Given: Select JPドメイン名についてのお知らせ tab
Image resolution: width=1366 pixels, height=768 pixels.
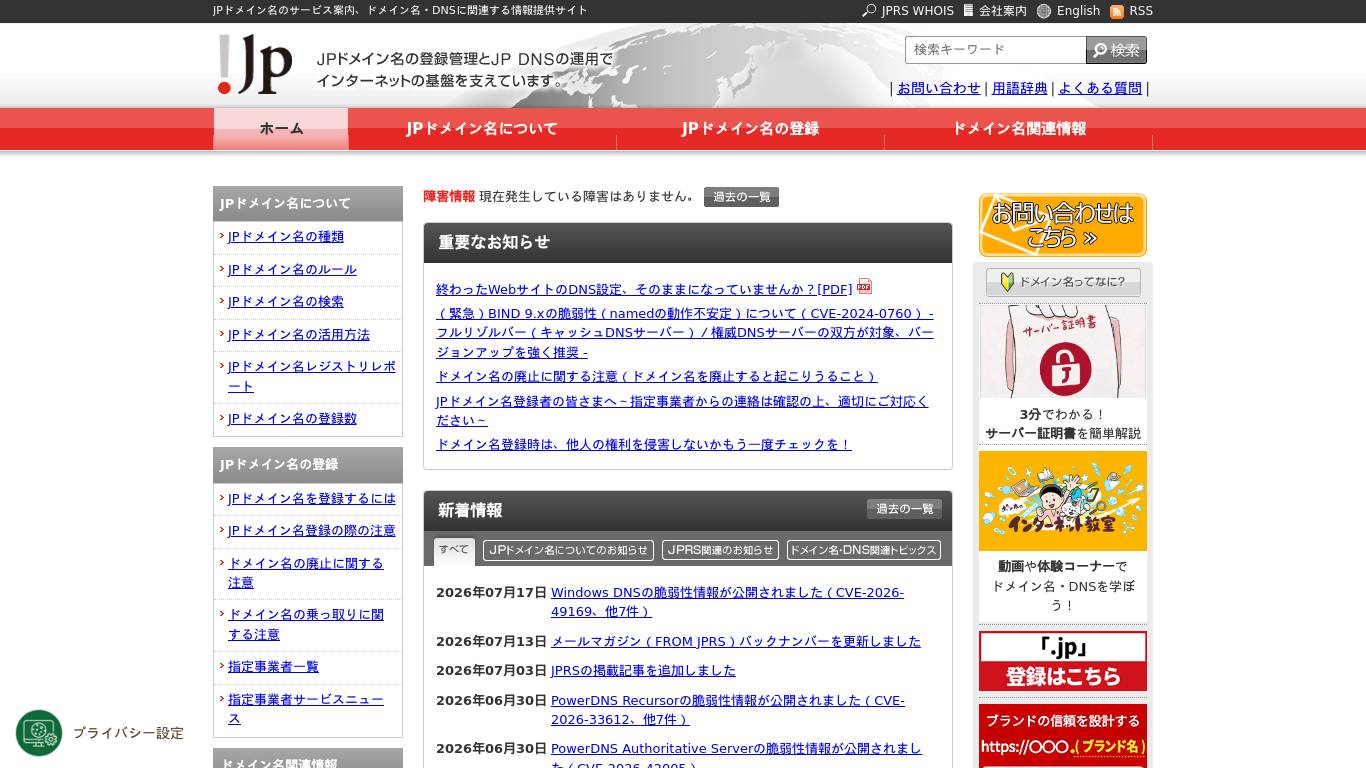Looking at the screenshot, I should tap(568, 550).
